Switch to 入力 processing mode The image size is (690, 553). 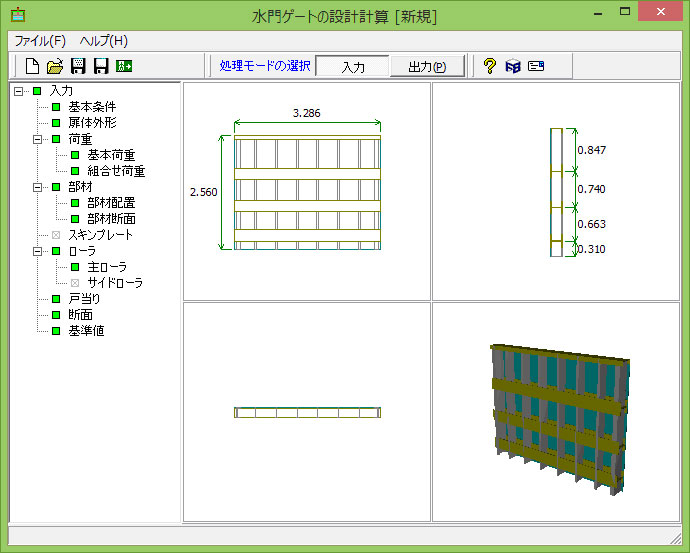(353, 67)
